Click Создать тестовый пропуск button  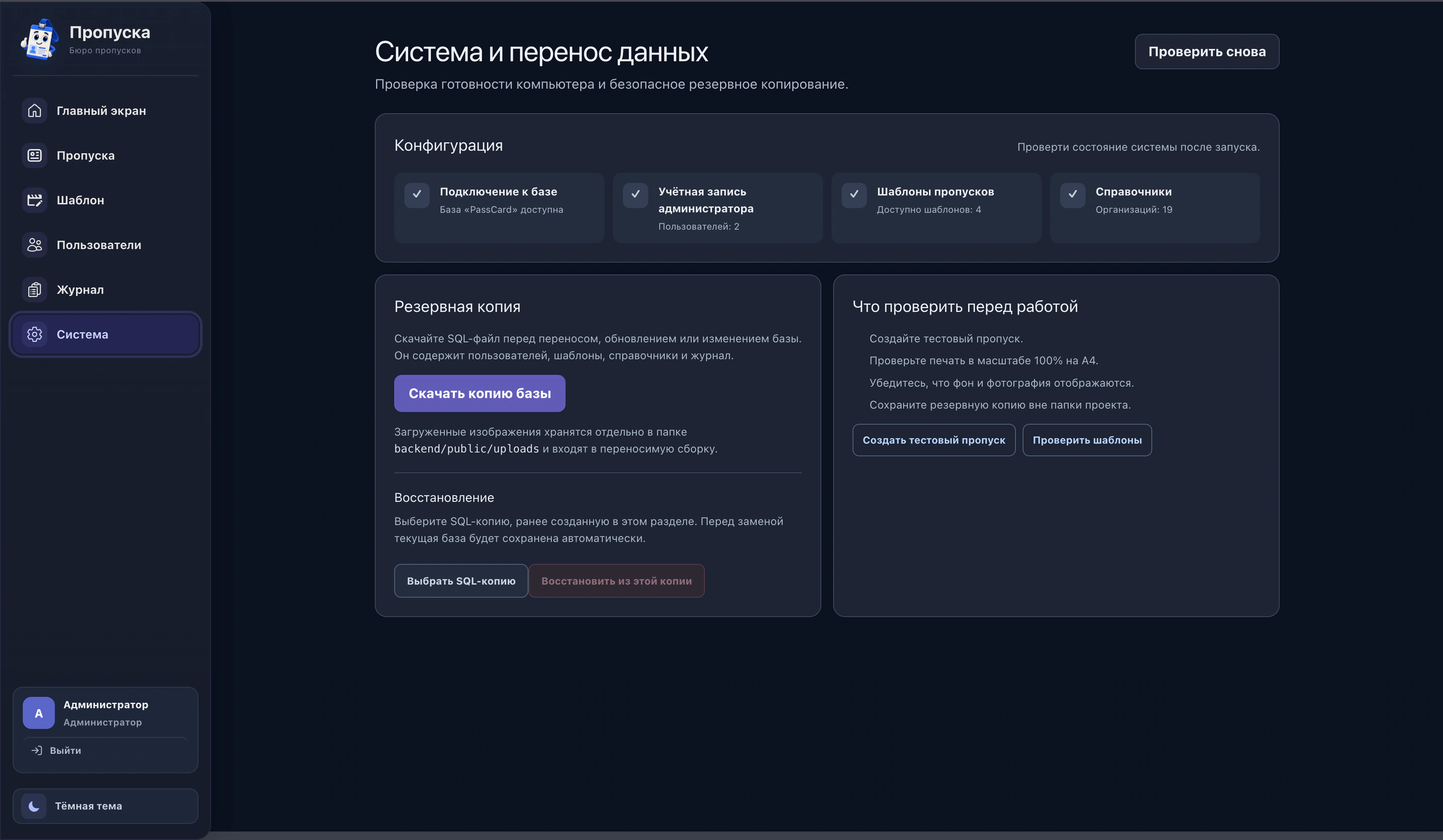[933, 440]
